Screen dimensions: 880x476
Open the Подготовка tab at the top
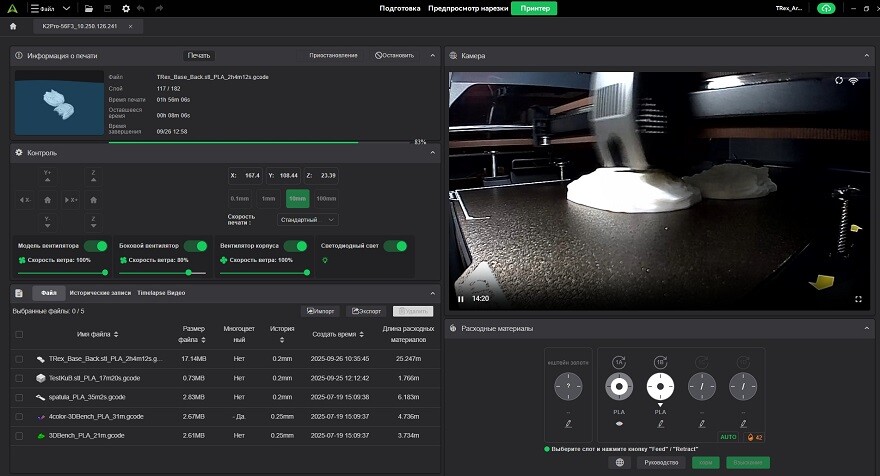point(400,8)
